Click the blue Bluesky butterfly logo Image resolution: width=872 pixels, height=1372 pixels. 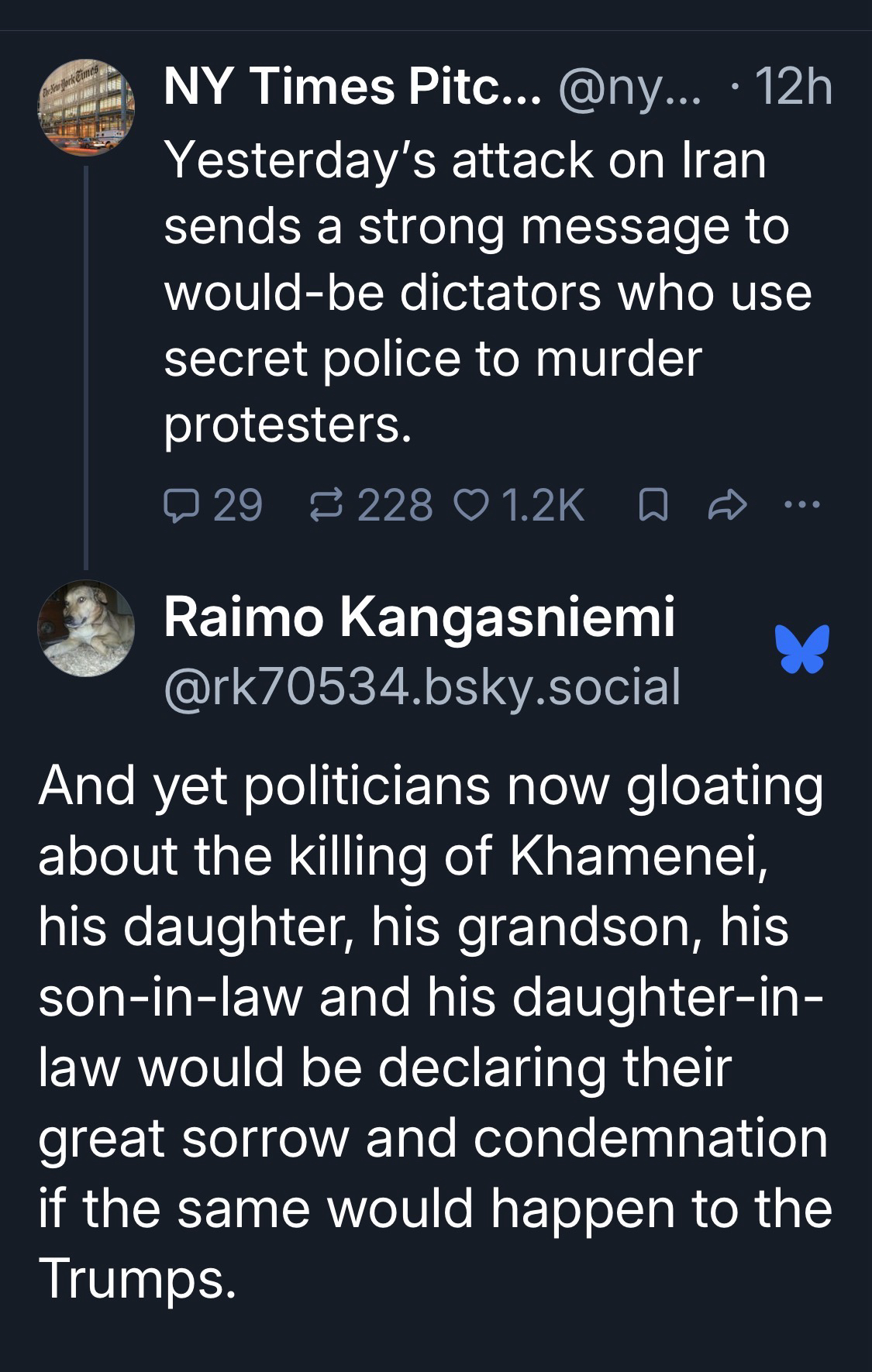(801, 648)
